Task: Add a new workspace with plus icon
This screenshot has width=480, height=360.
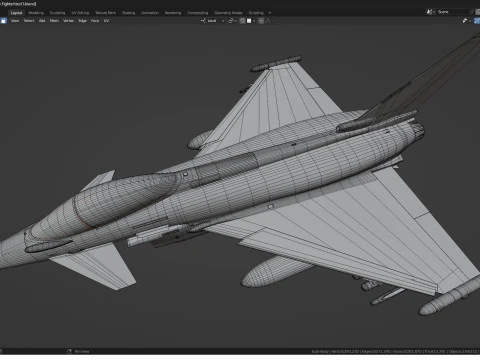Action: pyautogui.click(x=270, y=13)
